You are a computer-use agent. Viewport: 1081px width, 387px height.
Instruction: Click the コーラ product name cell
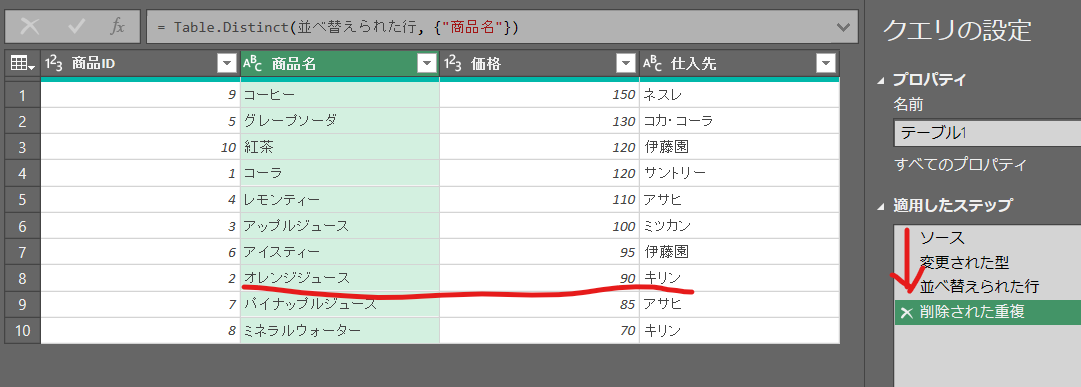pos(340,174)
